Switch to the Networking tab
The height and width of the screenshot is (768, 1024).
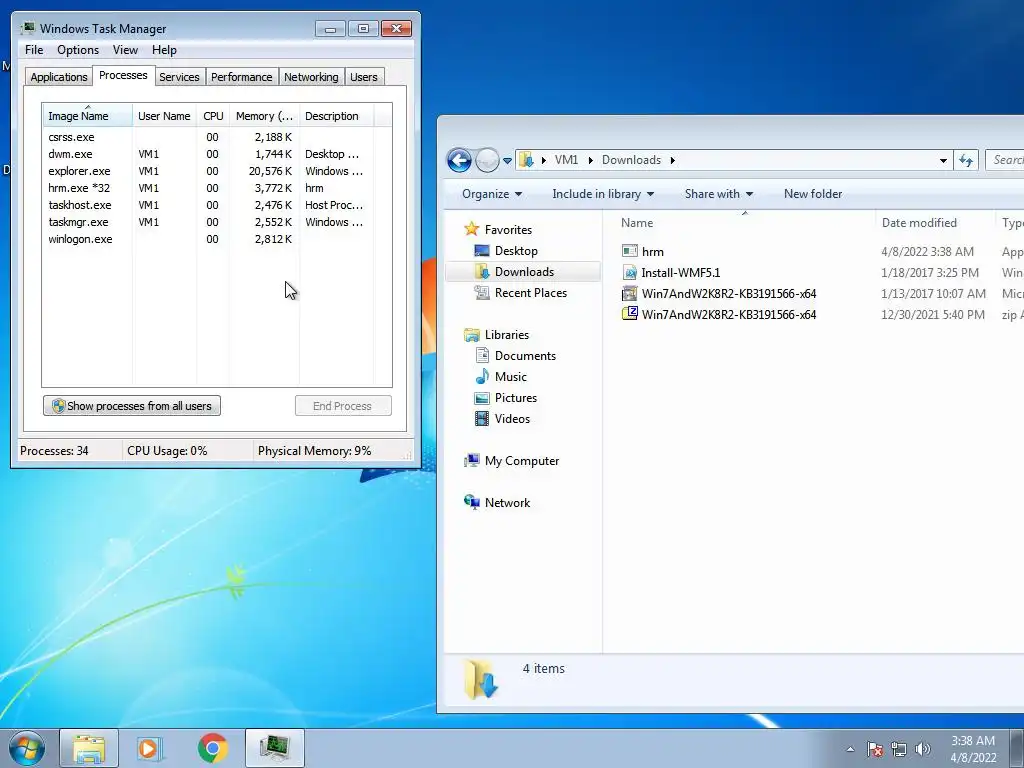coord(312,77)
